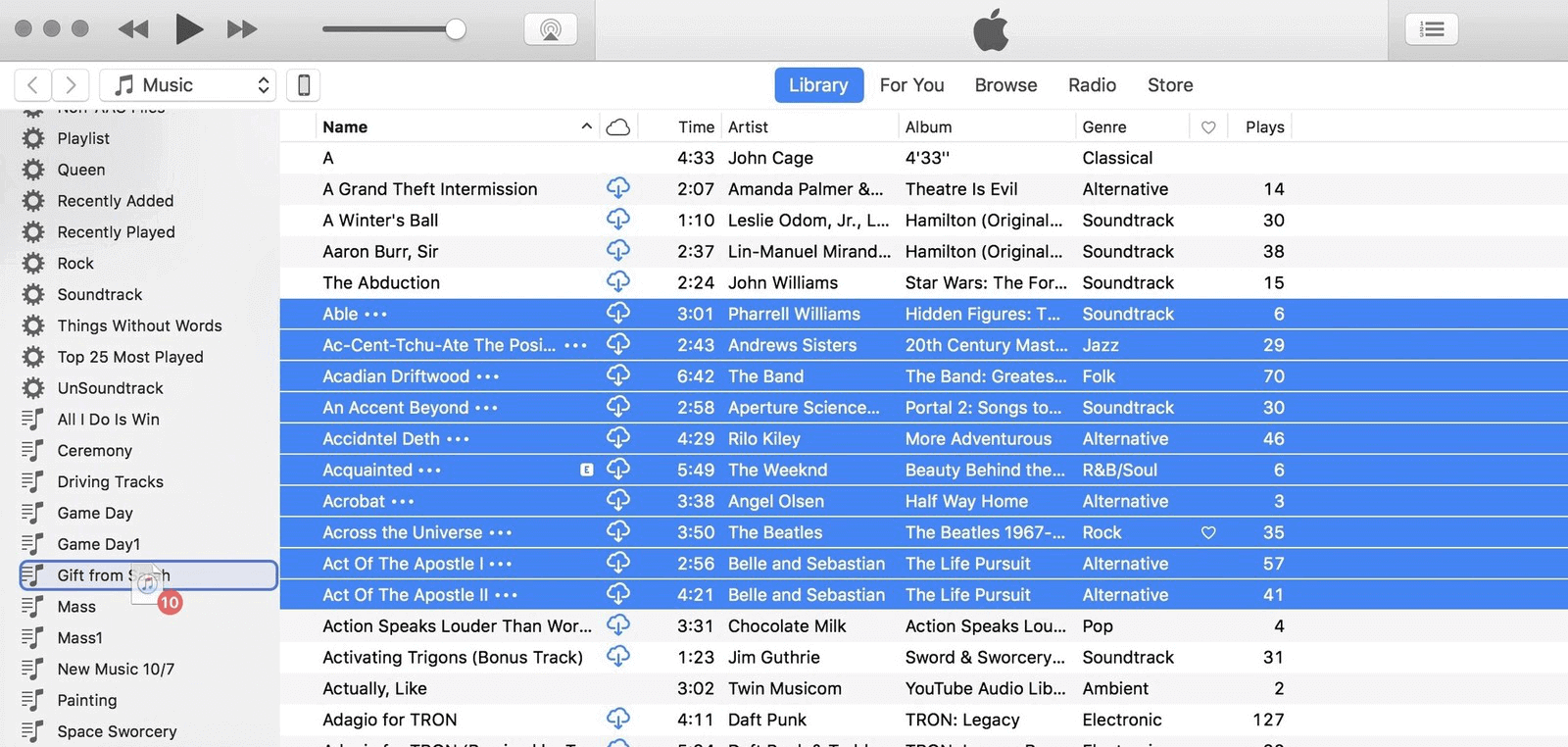This screenshot has width=1568, height=747.
Task: Open the AirPlay output menu
Action: click(551, 29)
